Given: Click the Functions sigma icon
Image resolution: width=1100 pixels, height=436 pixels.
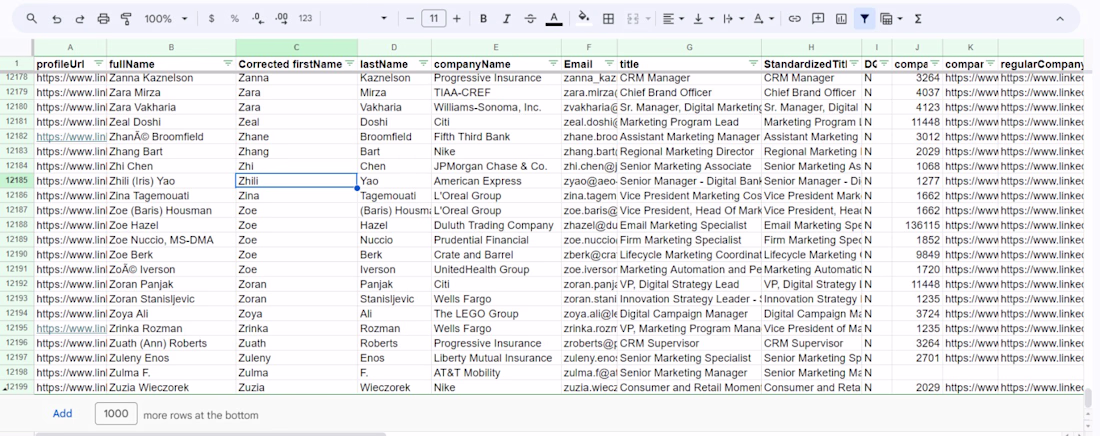Looking at the screenshot, I should [918, 19].
